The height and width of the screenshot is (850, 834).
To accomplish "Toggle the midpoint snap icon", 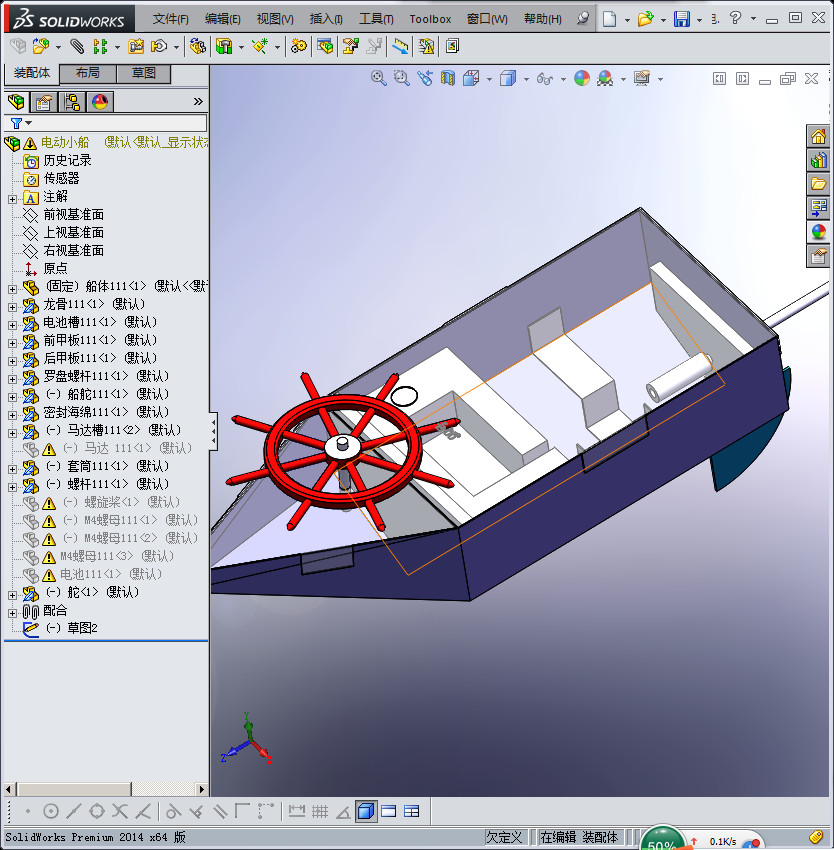I will pyautogui.click(x=74, y=812).
